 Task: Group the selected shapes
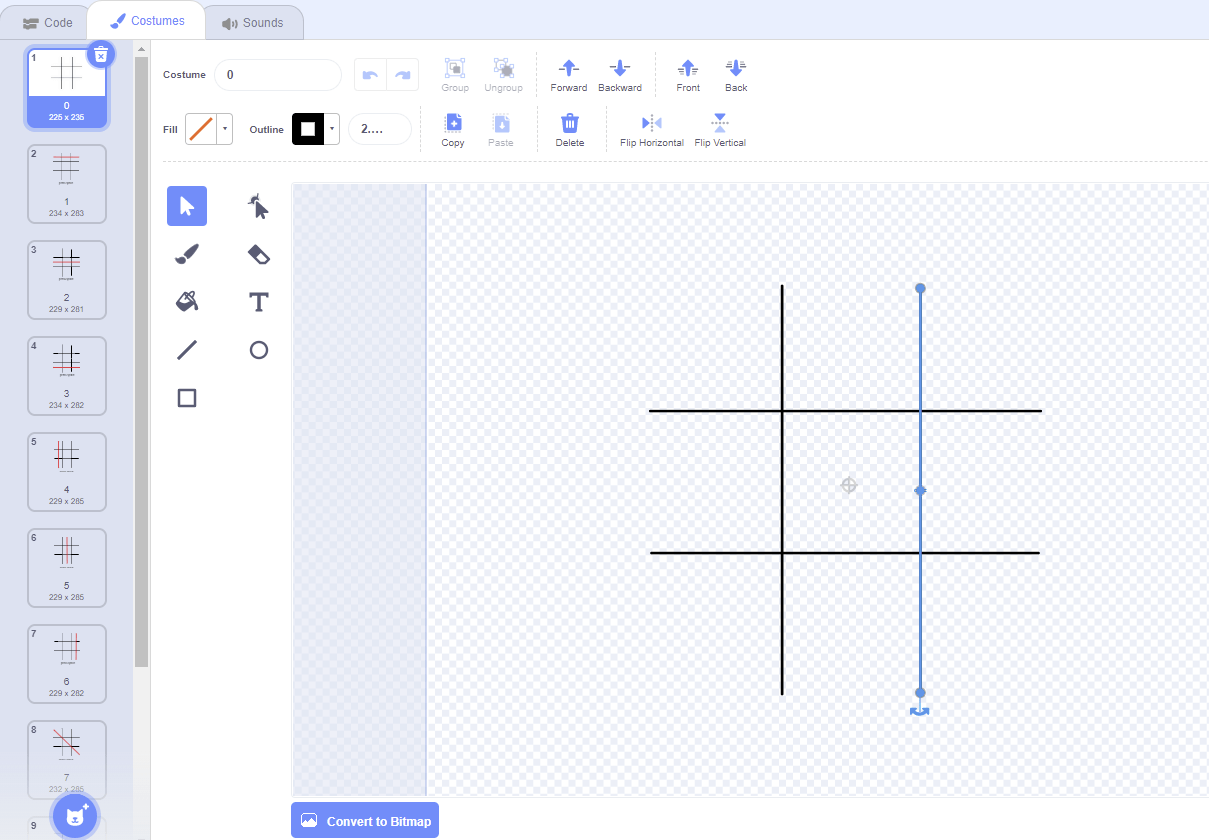[455, 75]
